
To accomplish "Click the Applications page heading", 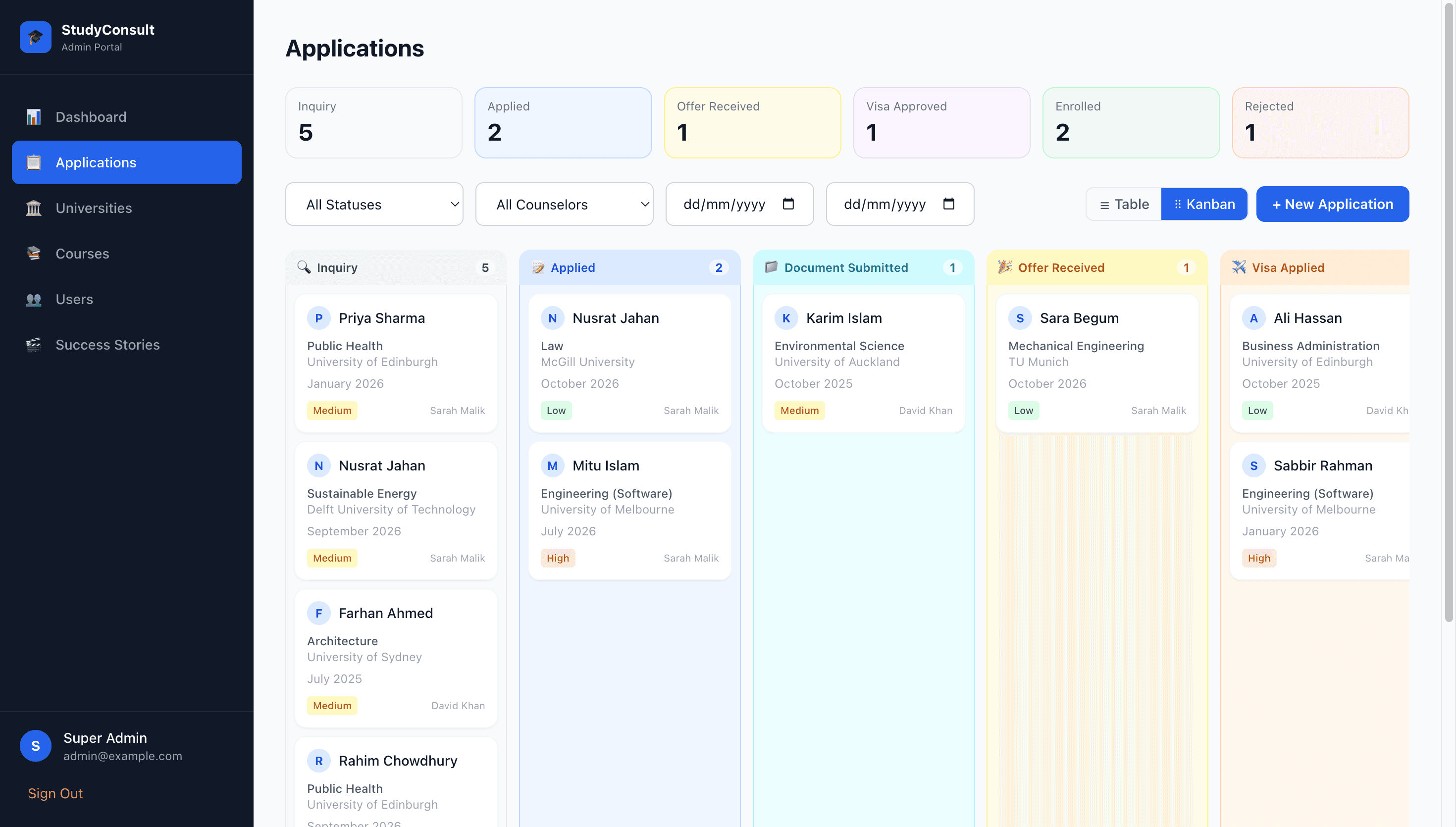I will 355,48.
